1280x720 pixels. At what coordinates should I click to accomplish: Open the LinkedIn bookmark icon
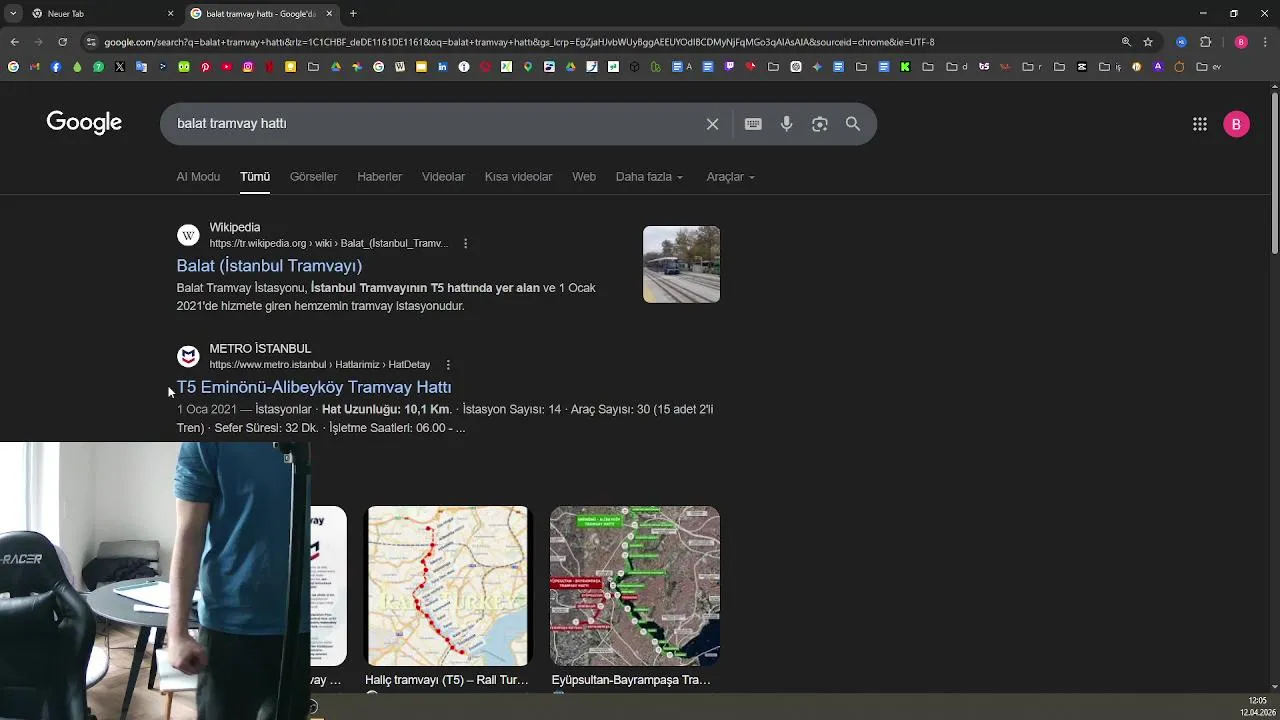[442, 67]
